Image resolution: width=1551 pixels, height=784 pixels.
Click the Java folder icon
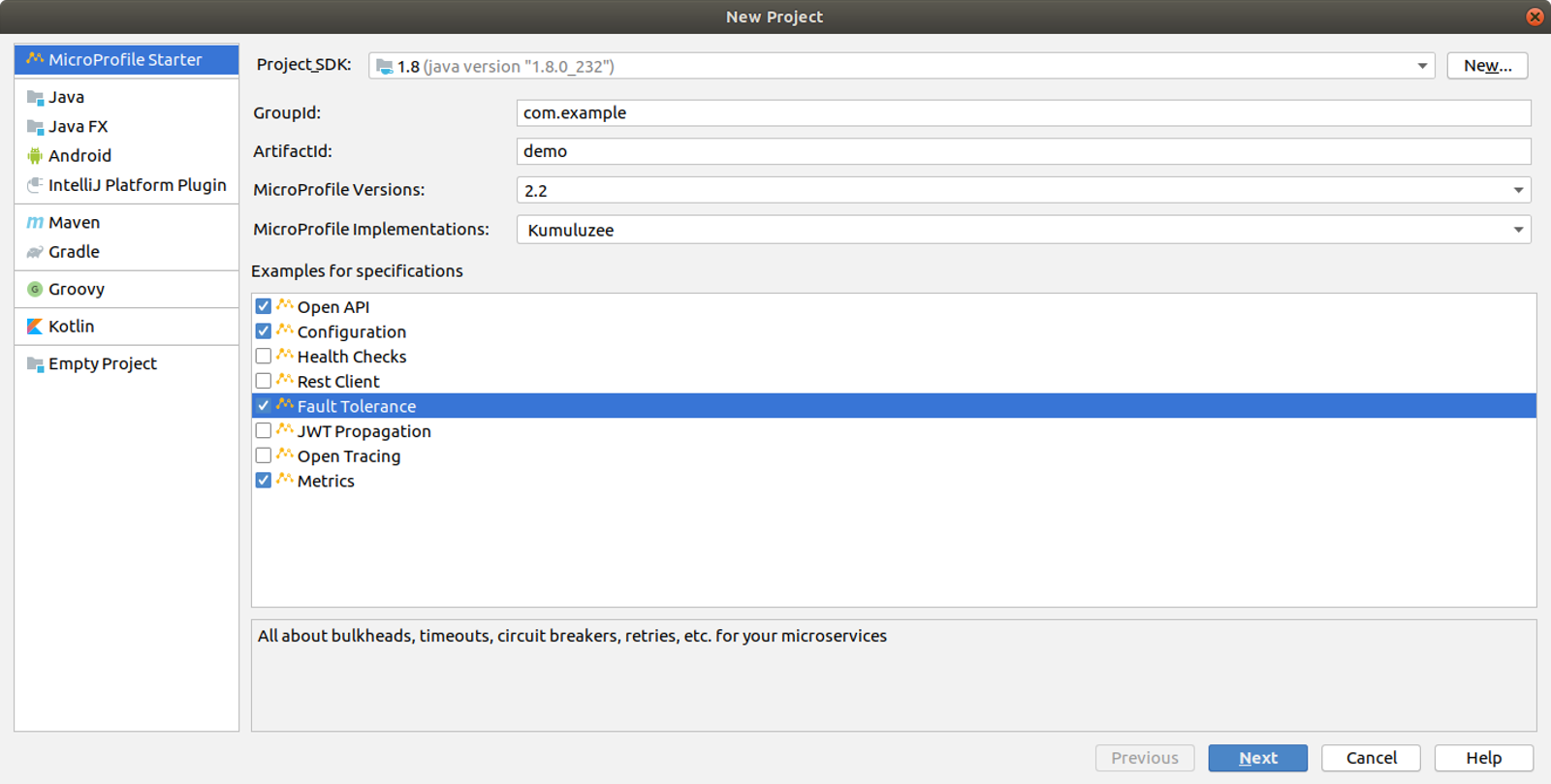[35, 97]
